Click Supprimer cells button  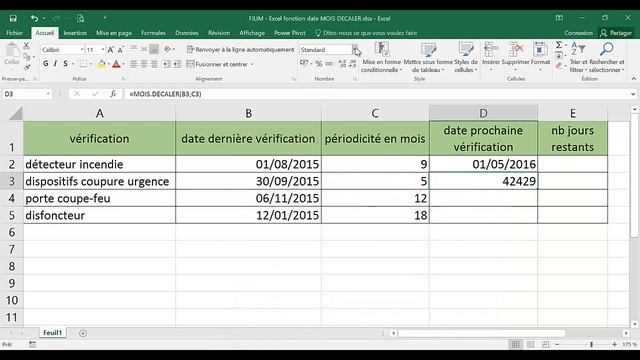[516, 56]
